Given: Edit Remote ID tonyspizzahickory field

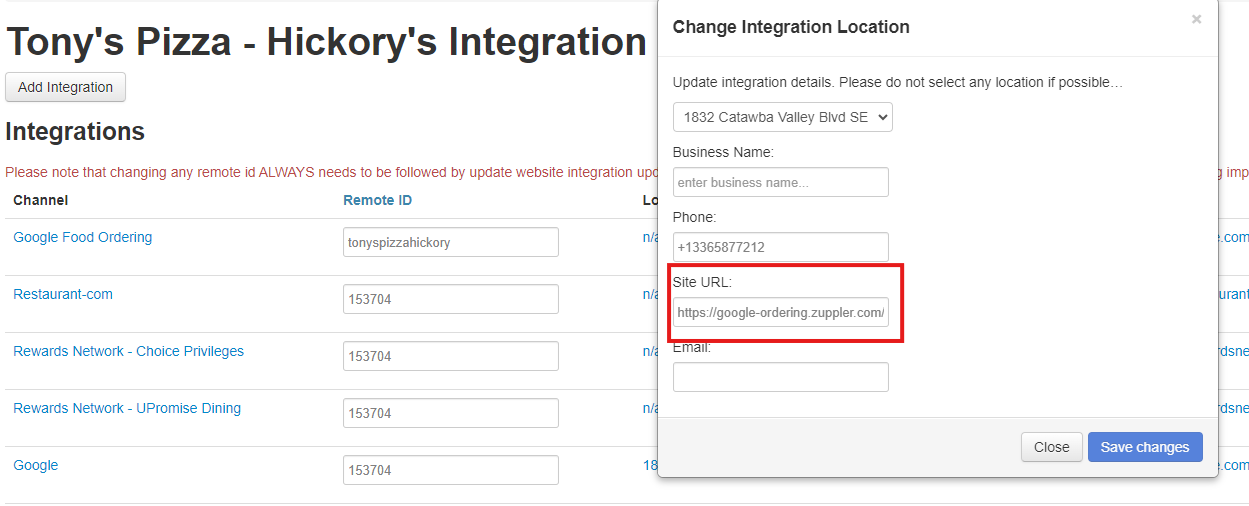Looking at the screenshot, I should coord(450,242).
